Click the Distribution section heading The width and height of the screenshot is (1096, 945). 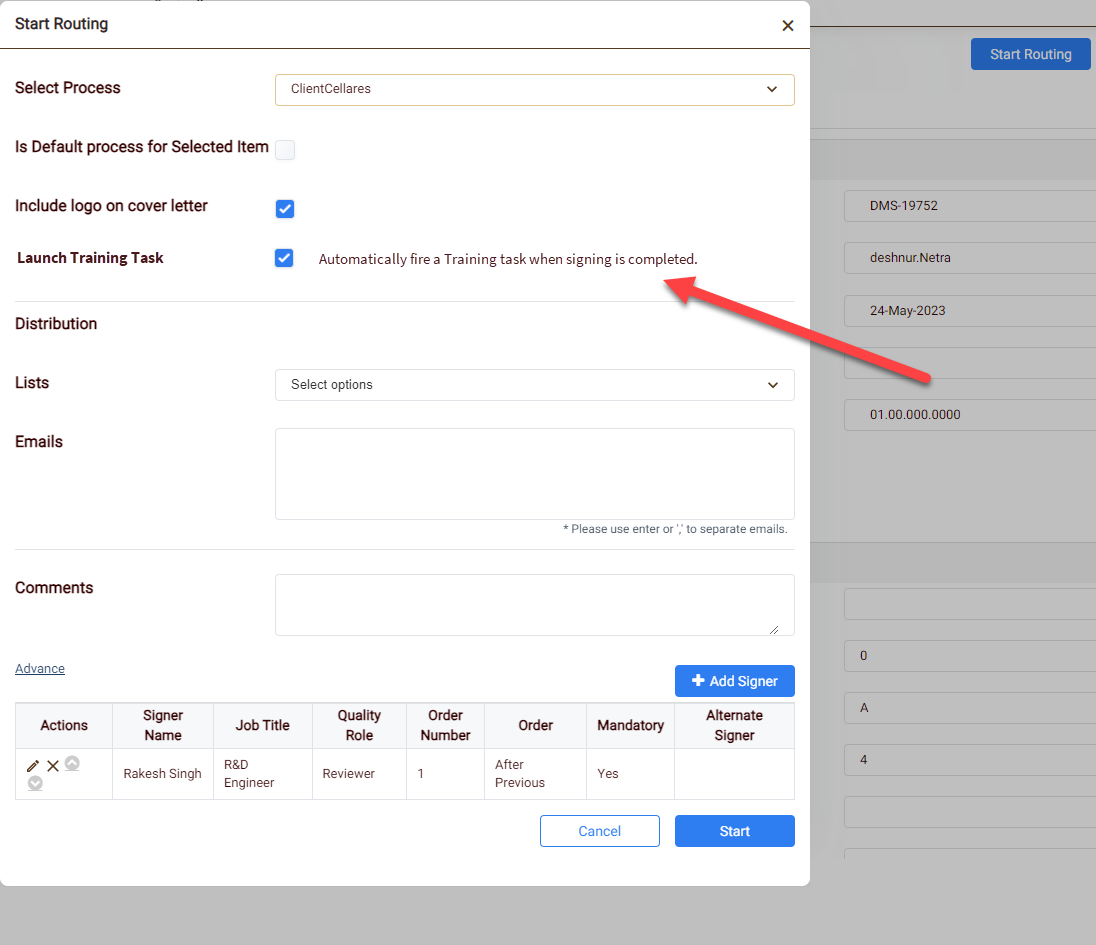56,324
